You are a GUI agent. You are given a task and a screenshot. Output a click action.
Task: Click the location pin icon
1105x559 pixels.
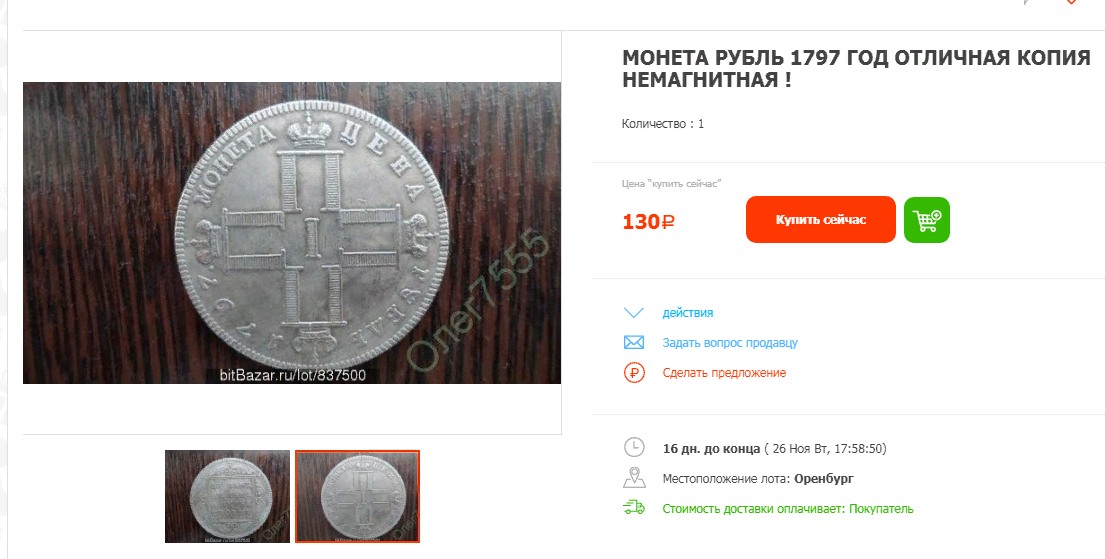tap(634, 478)
